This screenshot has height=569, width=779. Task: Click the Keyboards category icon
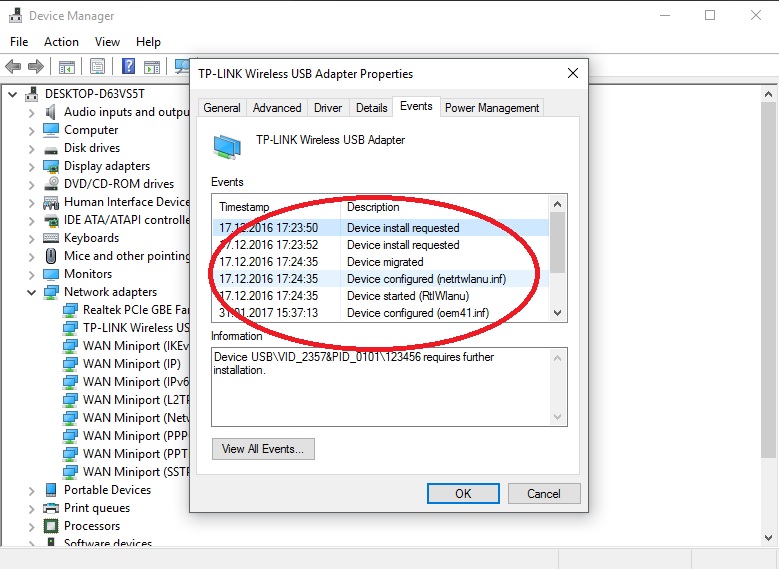(x=51, y=238)
